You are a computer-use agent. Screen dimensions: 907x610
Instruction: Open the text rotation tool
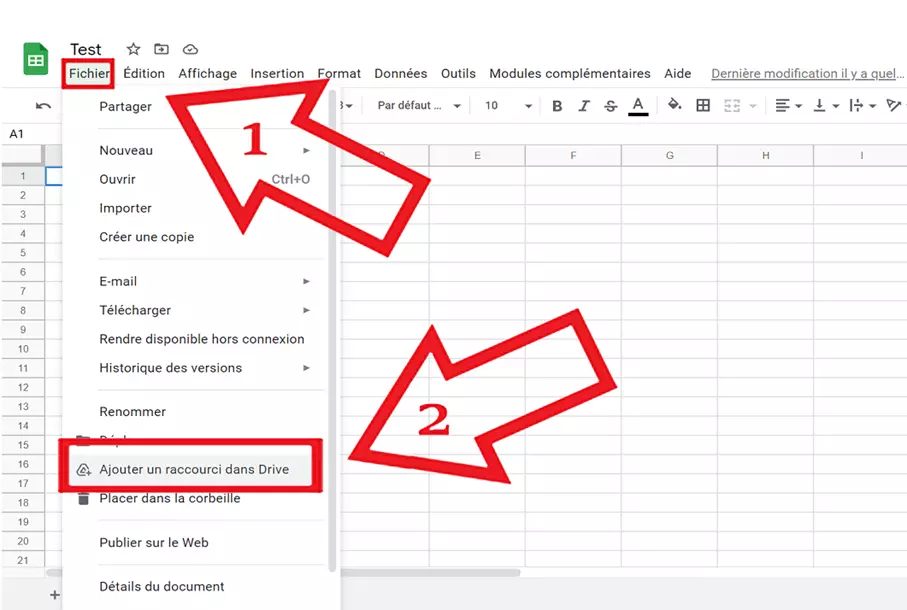(x=894, y=105)
